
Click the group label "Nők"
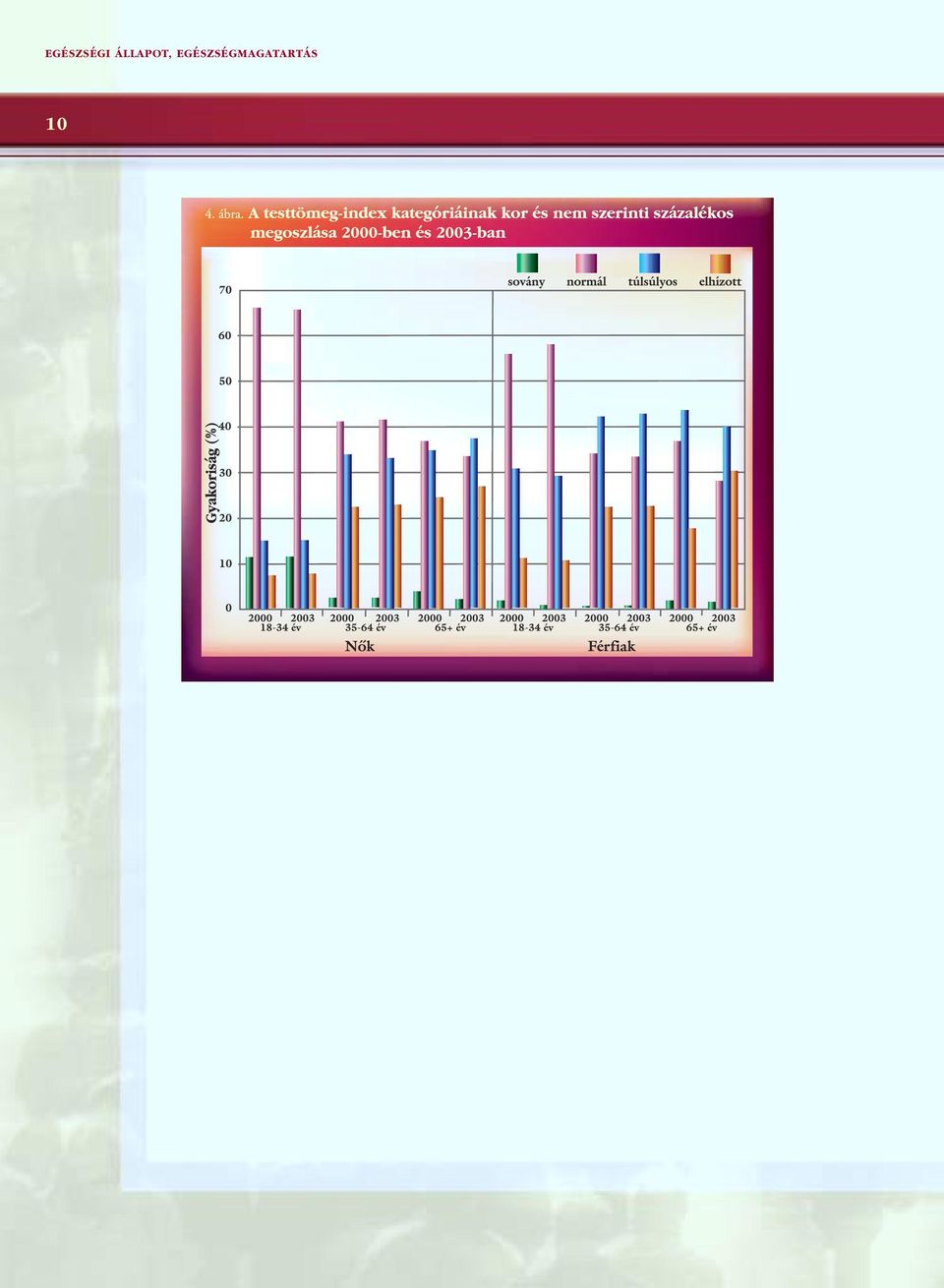(360, 646)
